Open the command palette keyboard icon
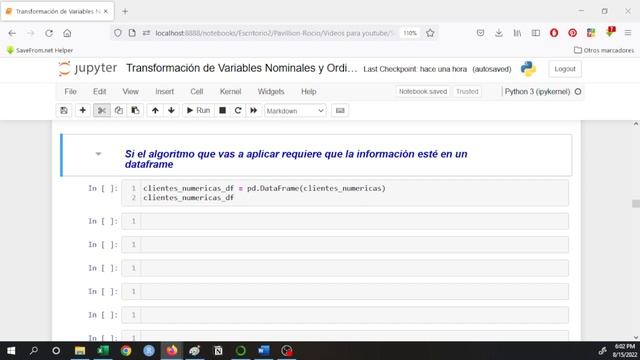 coord(340,111)
